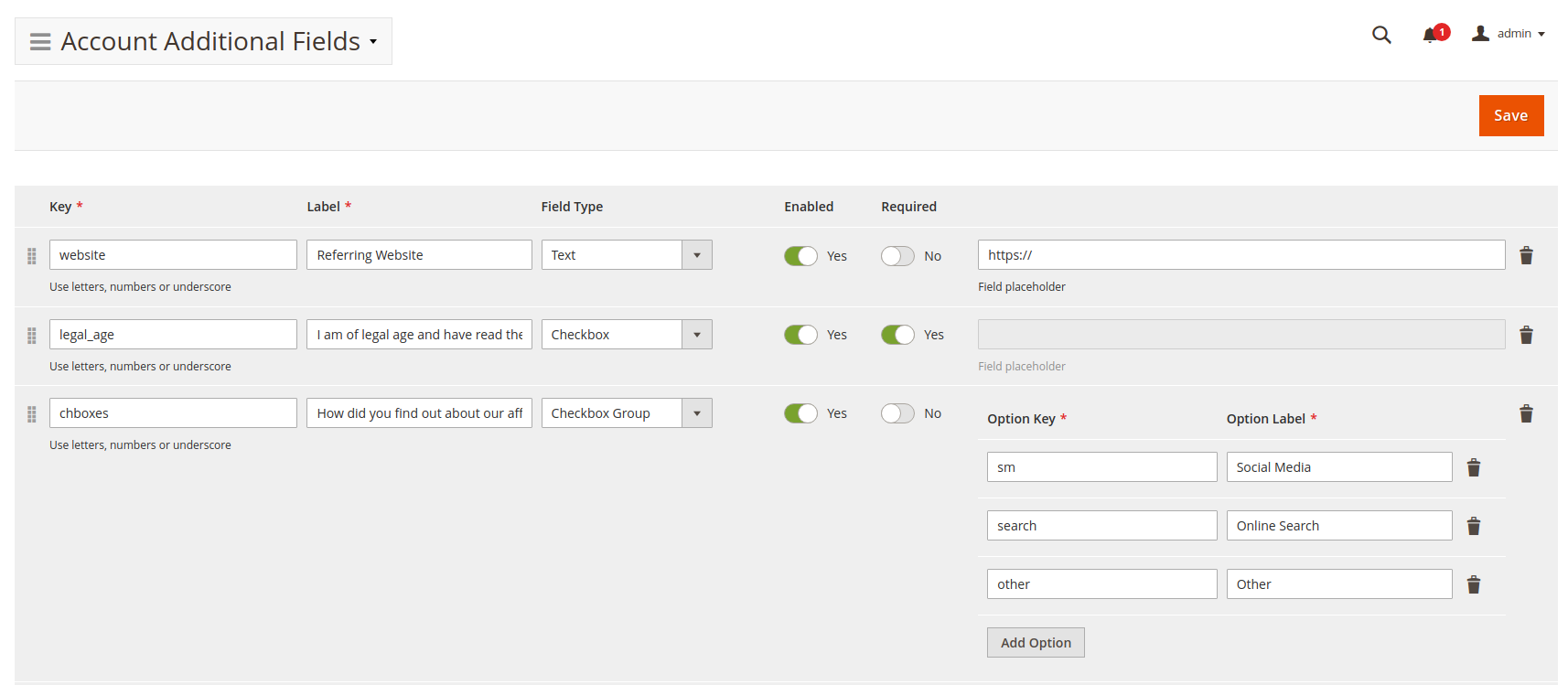Open the admin user account menu
Viewport: 1568px width, 685px height.
[x=1509, y=34]
